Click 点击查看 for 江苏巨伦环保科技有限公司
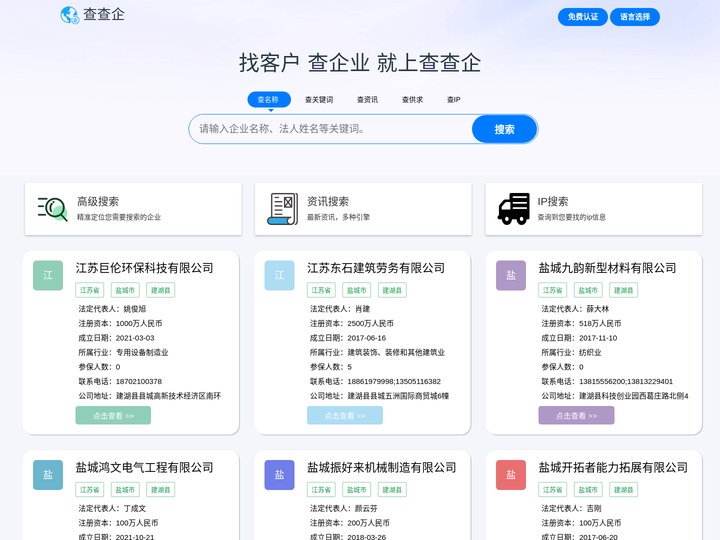720x540 pixels. 113,416
